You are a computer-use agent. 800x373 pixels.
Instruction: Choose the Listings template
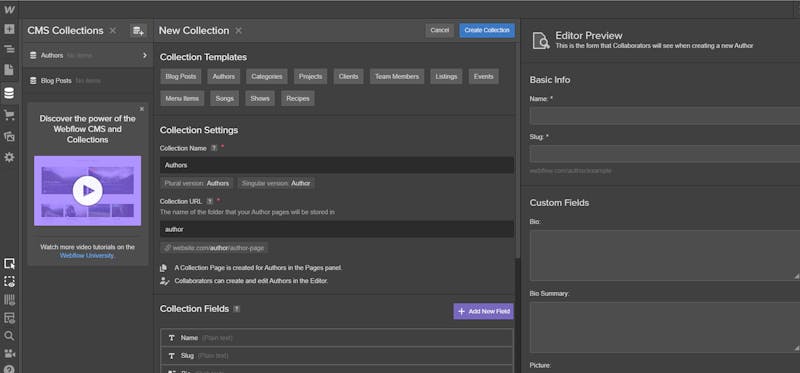click(446, 77)
